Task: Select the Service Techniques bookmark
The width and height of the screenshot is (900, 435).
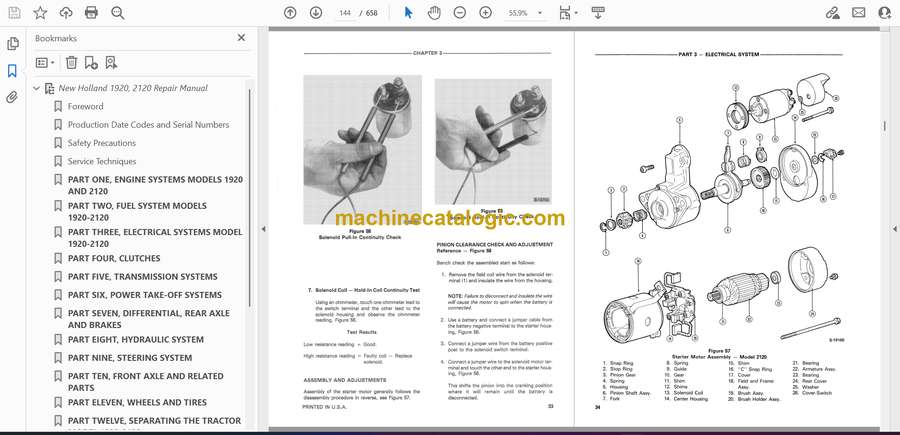Action: tap(102, 161)
